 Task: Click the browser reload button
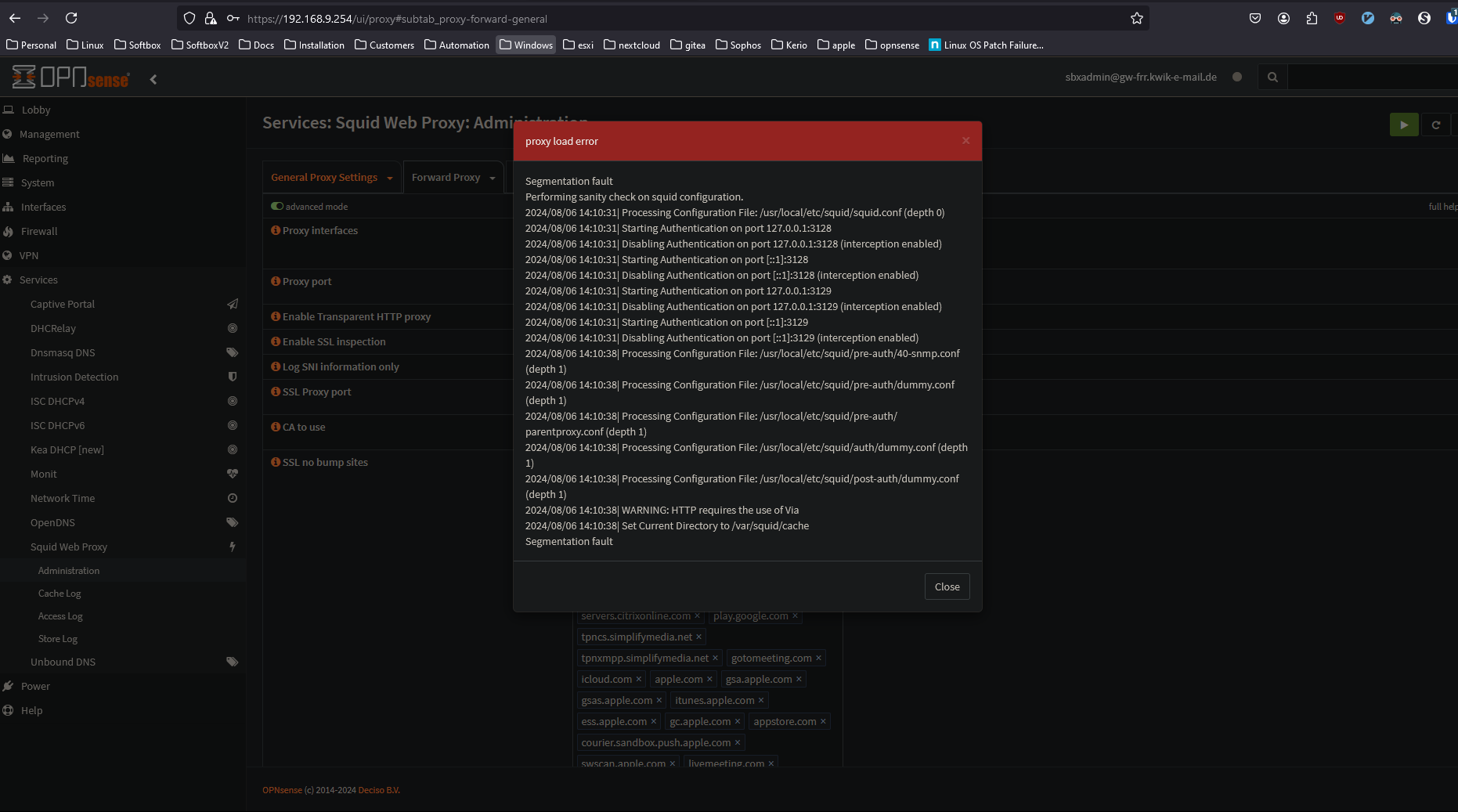pyautogui.click(x=71, y=18)
